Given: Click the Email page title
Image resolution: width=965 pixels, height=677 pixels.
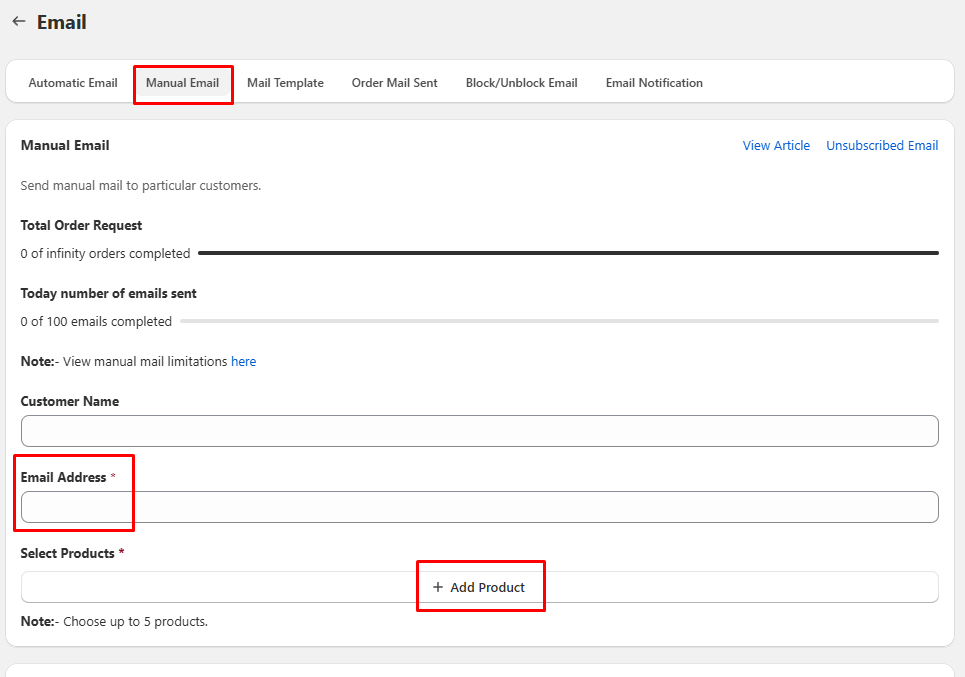Looking at the screenshot, I should [62, 22].
